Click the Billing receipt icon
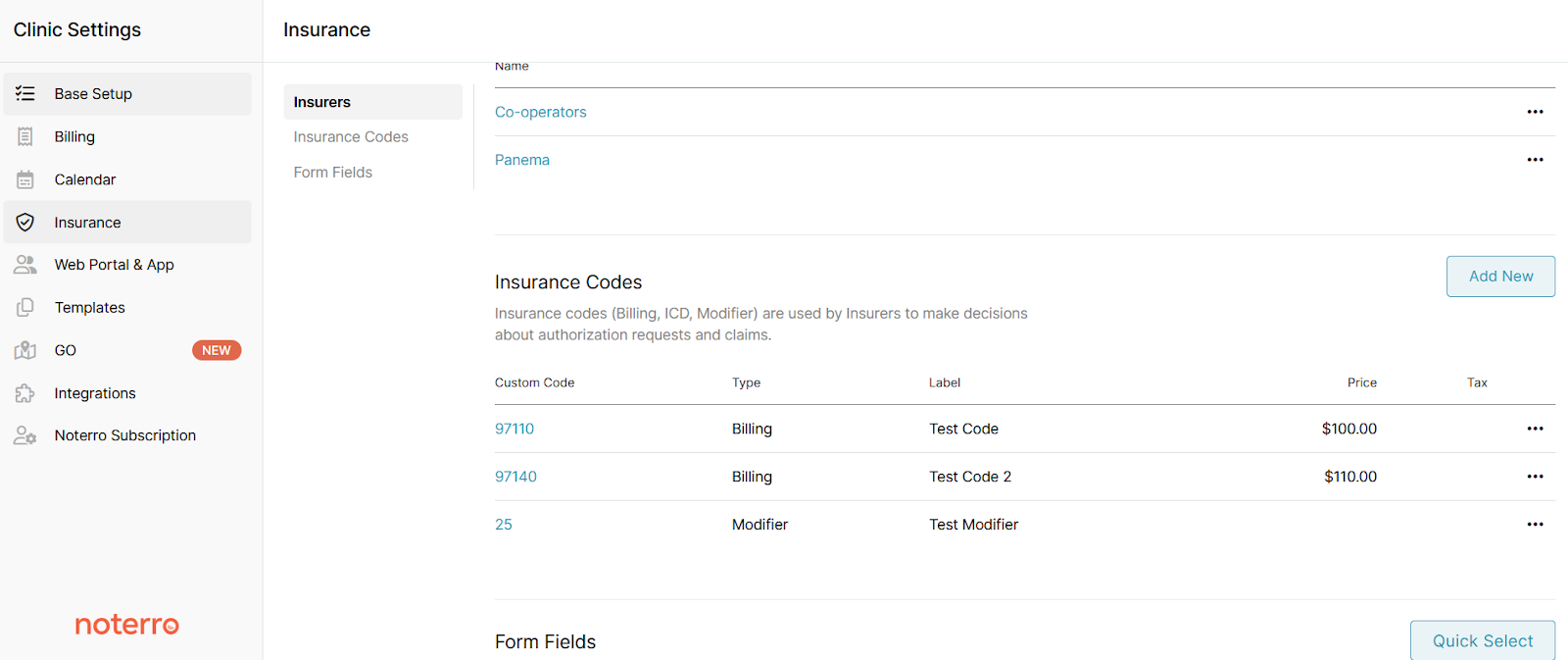 25,136
